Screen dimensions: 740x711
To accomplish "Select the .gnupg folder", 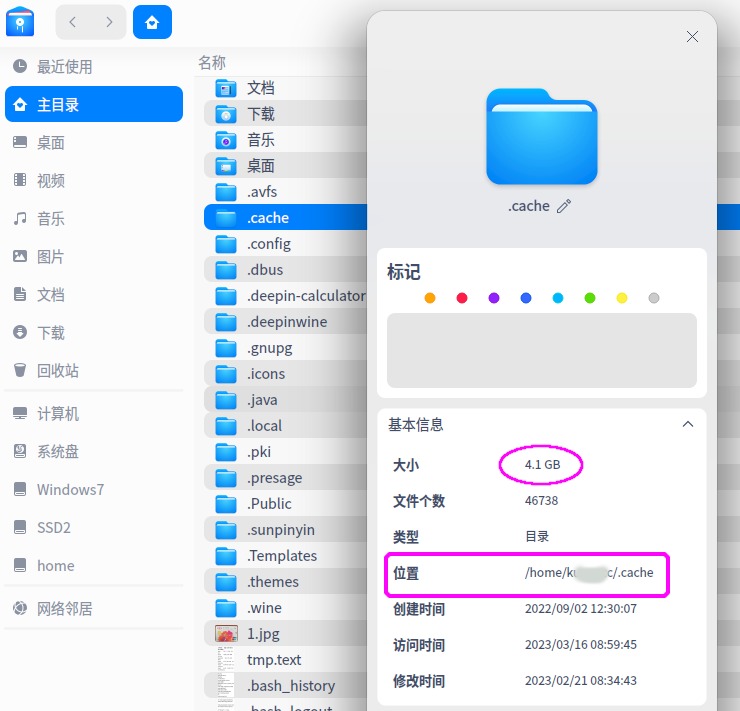I will pos(286,348).
